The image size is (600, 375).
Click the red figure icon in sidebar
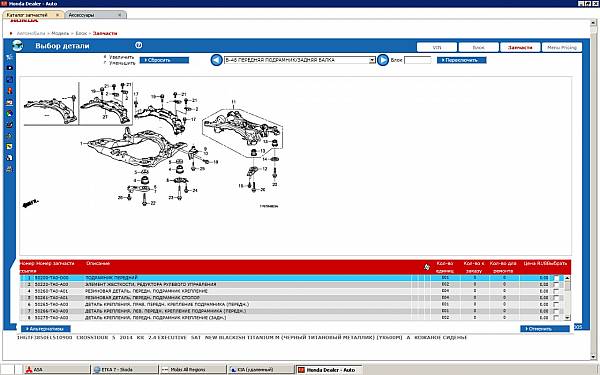pos(10,91)
